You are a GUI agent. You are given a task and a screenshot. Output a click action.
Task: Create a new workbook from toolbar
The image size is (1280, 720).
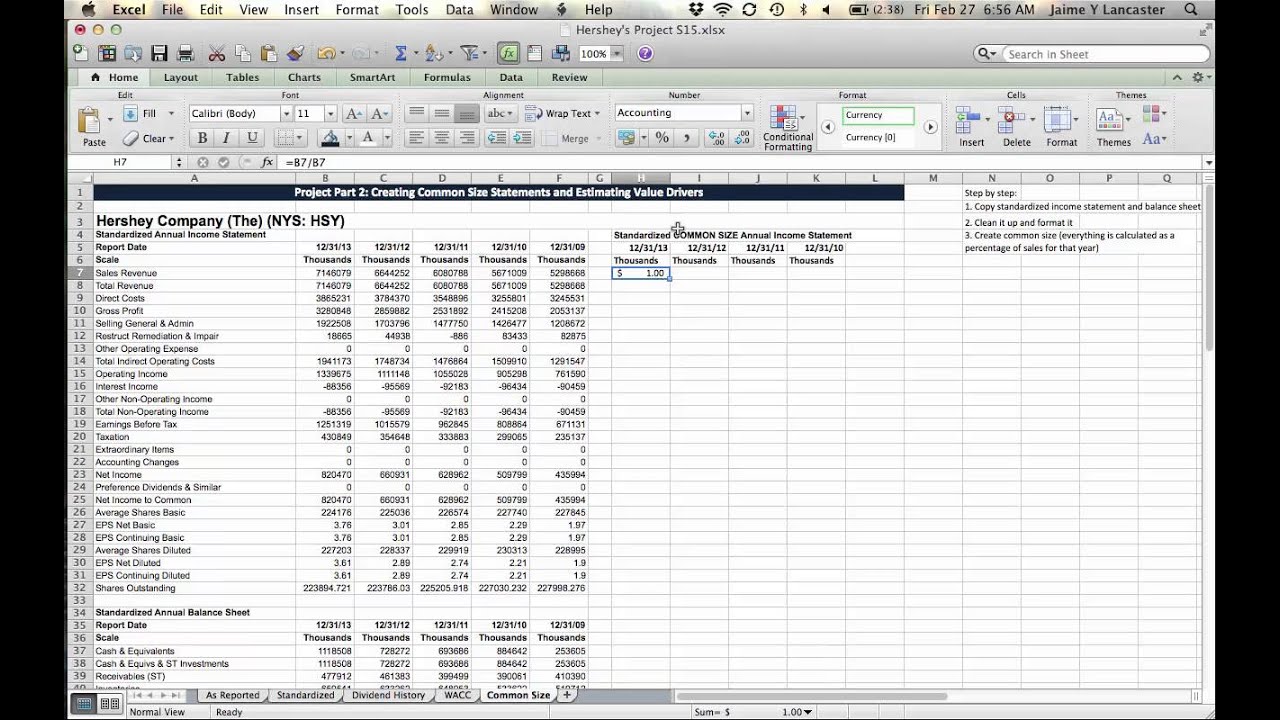[80, 54]
